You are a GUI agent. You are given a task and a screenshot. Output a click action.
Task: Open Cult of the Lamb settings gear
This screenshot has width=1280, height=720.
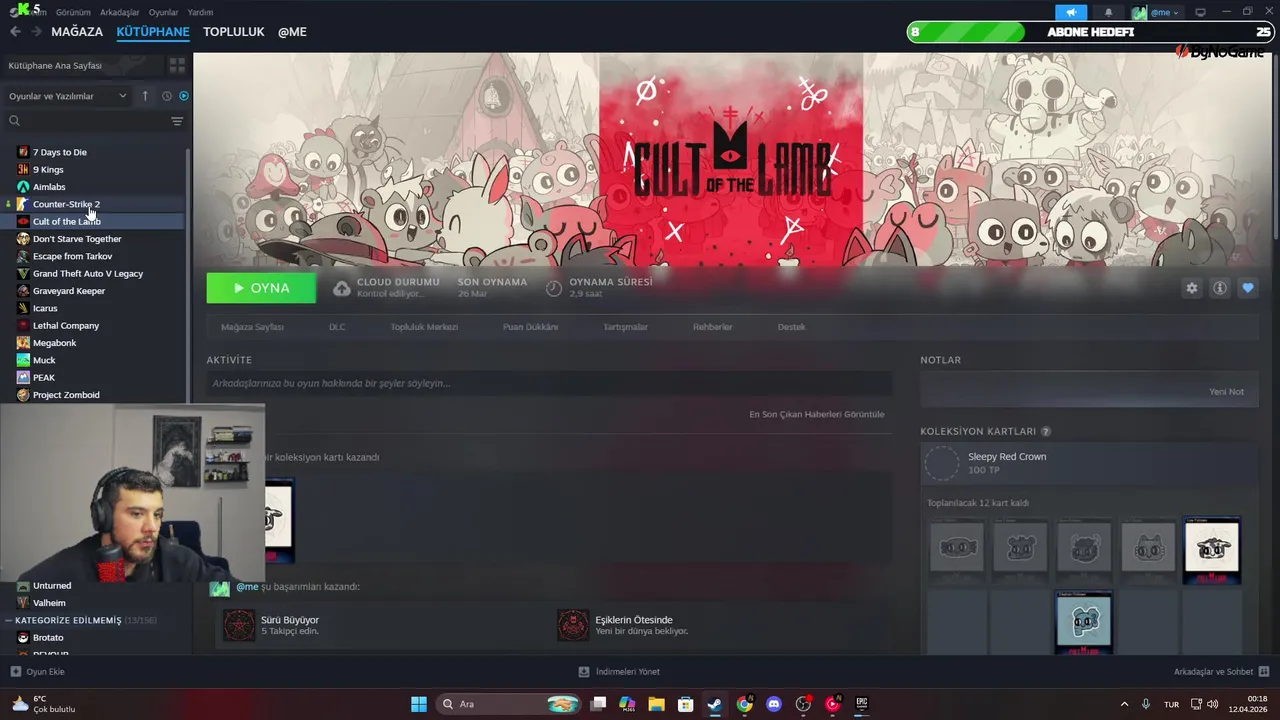1191,288
